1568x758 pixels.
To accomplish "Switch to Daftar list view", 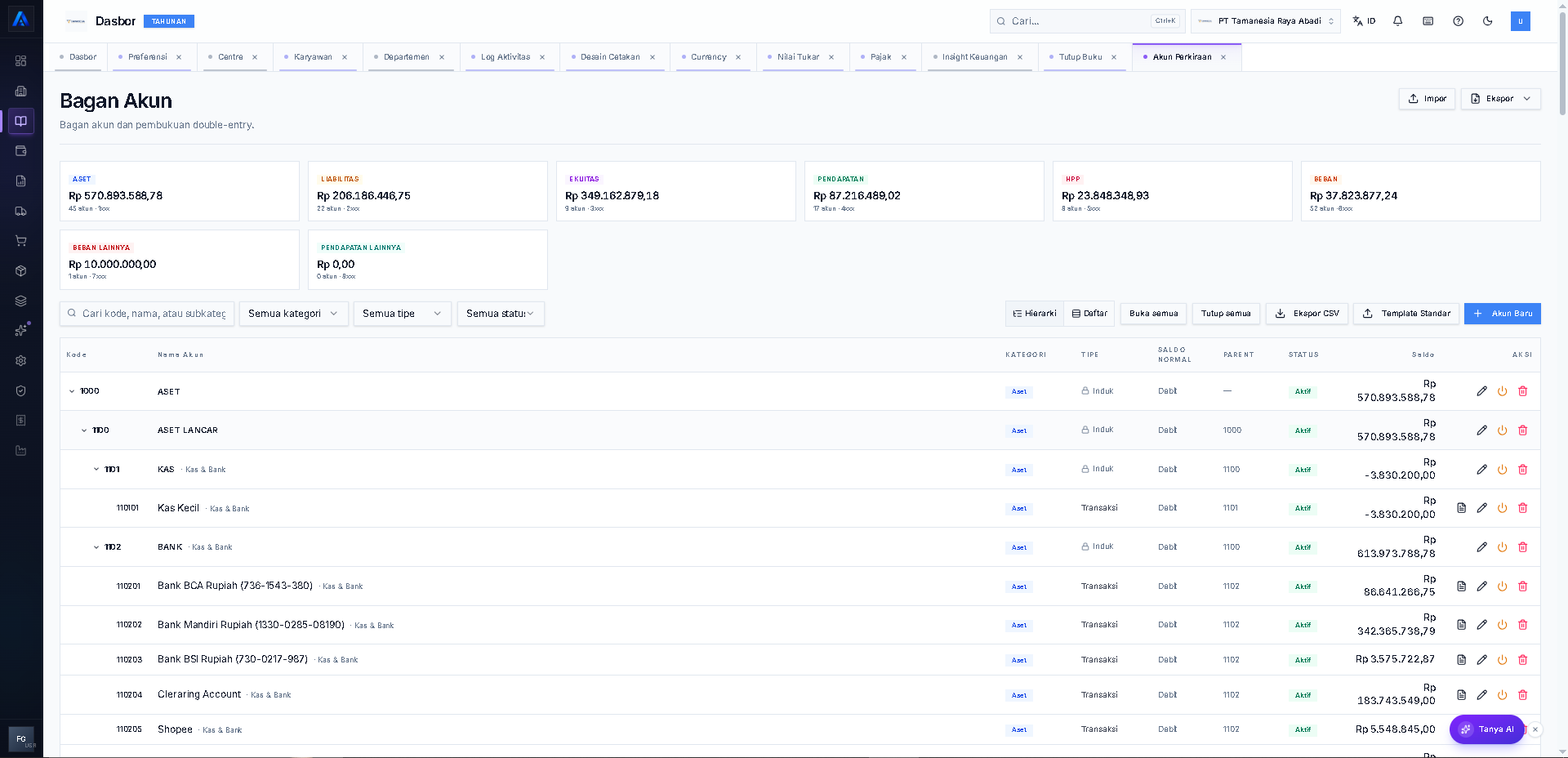I will [1089, 314].
